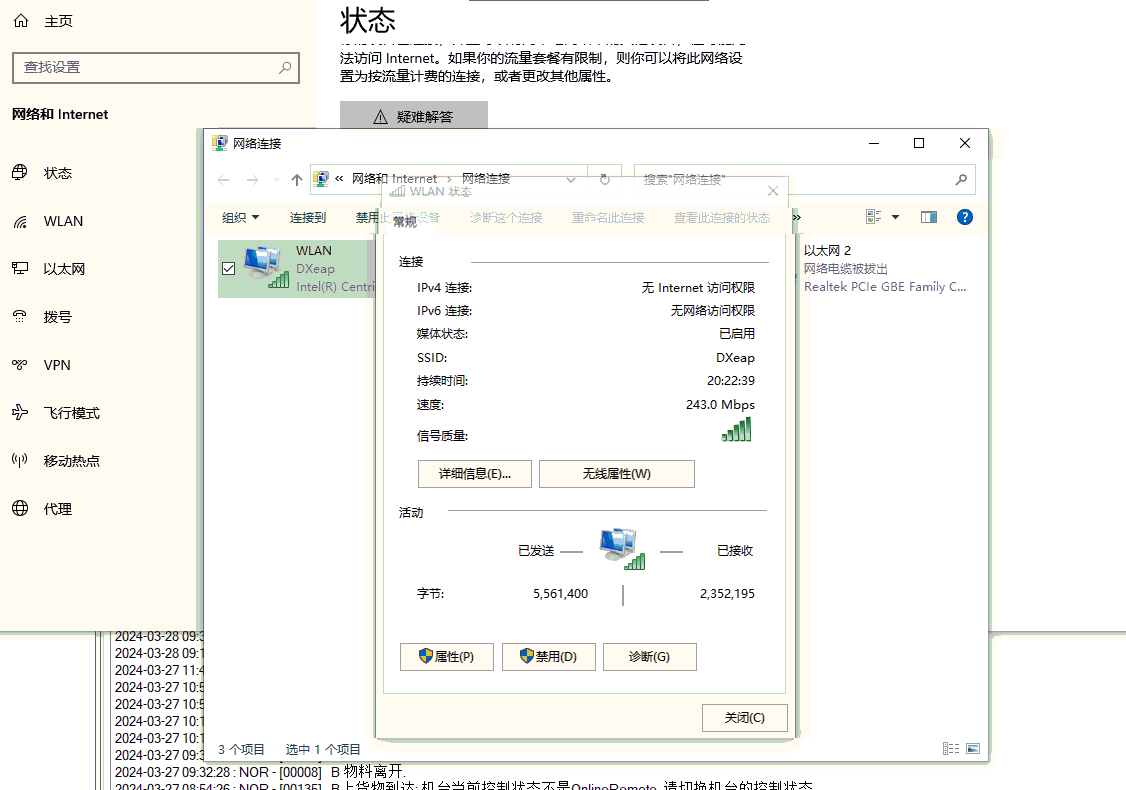This screenshot has width=1126, height=790.
Task: Click the up-level arrow in 网络连接 window
Action: point(297,180)
